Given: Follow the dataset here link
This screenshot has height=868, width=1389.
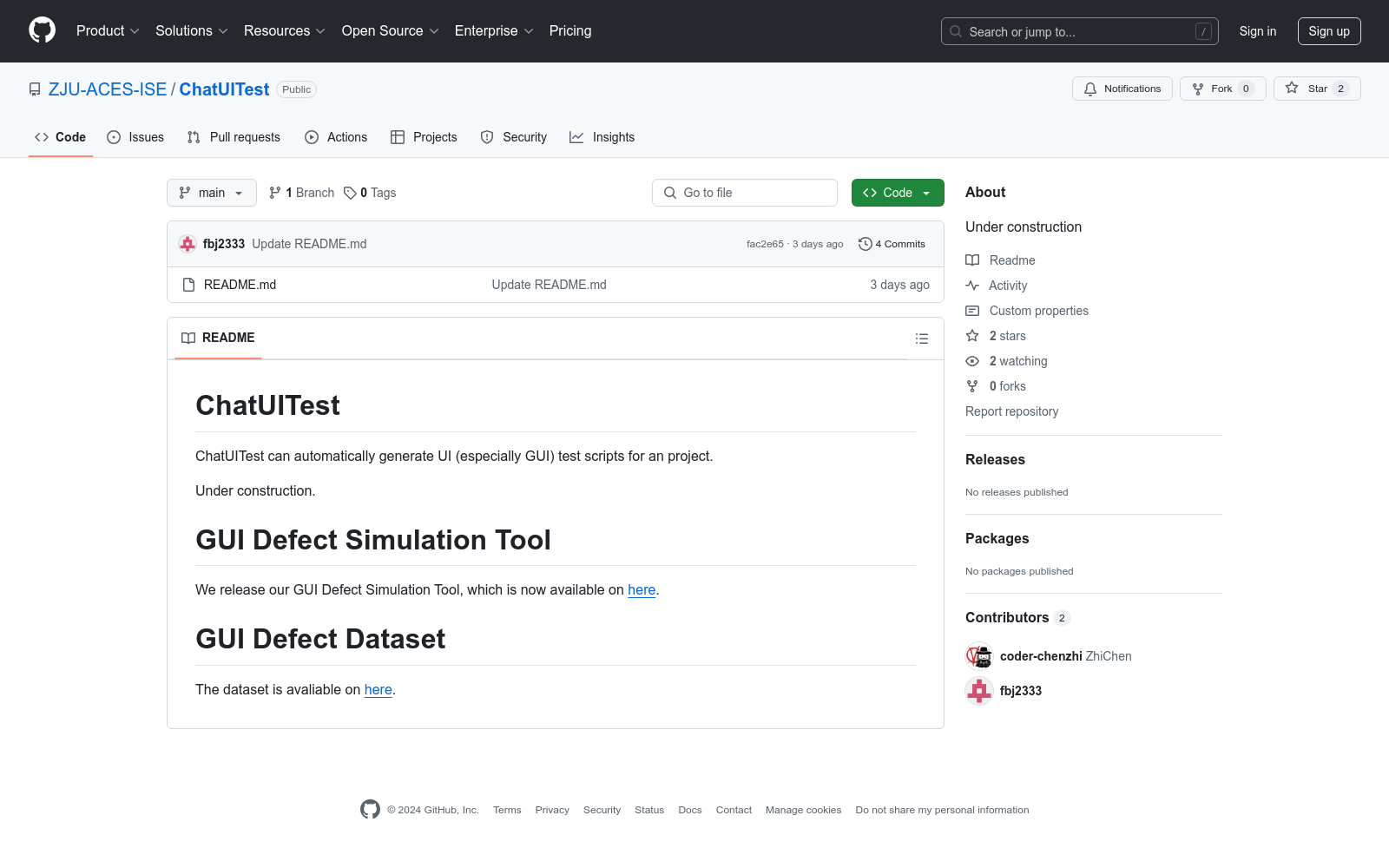Looking at the screenshot, I should (379, 689).
